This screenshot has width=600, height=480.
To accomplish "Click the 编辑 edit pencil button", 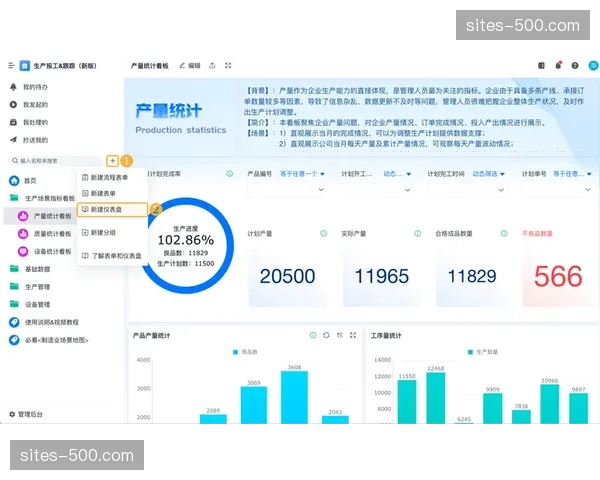I will click(190, 66).
